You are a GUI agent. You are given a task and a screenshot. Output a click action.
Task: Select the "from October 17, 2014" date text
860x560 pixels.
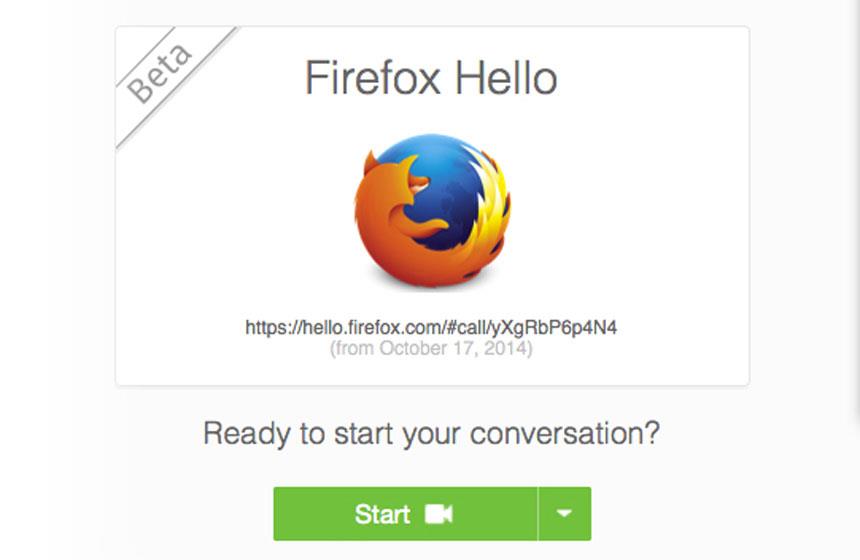click(431, 348)
